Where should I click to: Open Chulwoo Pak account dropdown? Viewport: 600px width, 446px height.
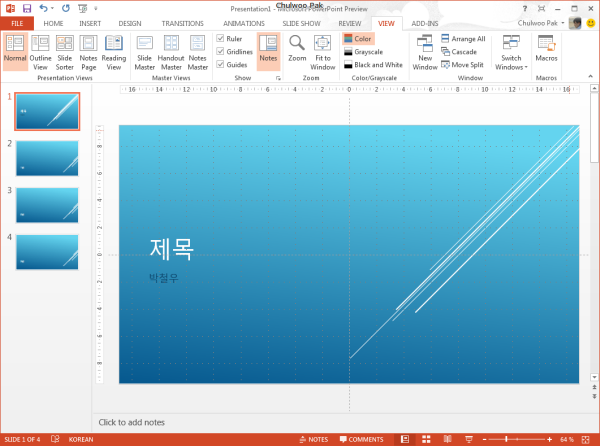coord(541,23)
